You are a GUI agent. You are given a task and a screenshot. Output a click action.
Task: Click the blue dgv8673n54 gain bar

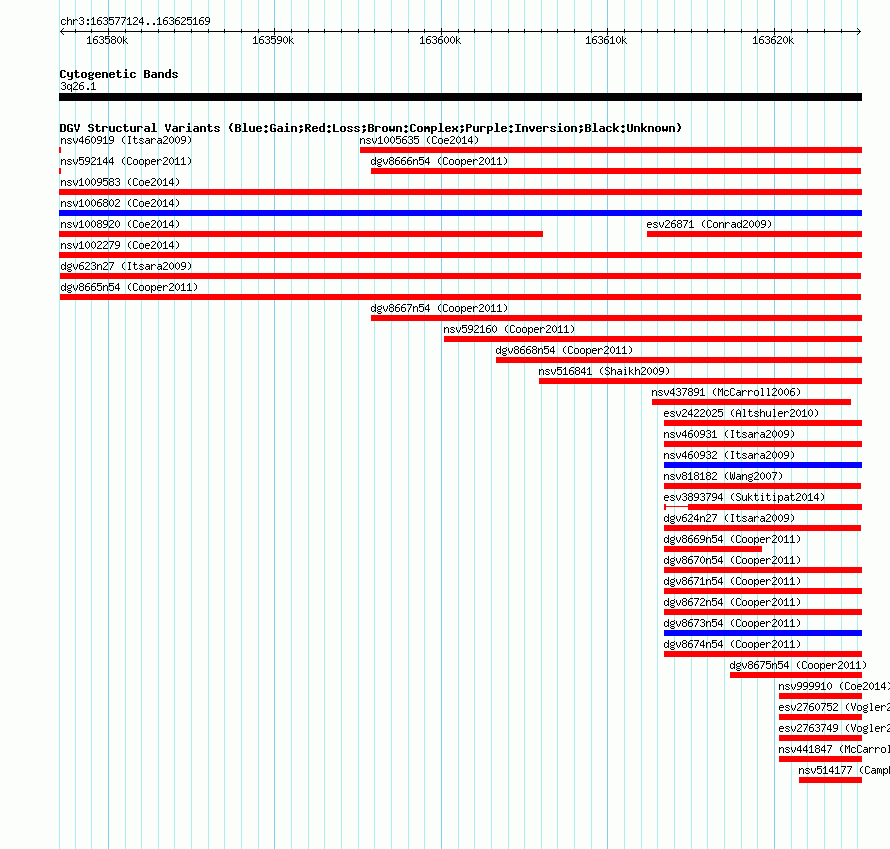click(x=763, y=633)
